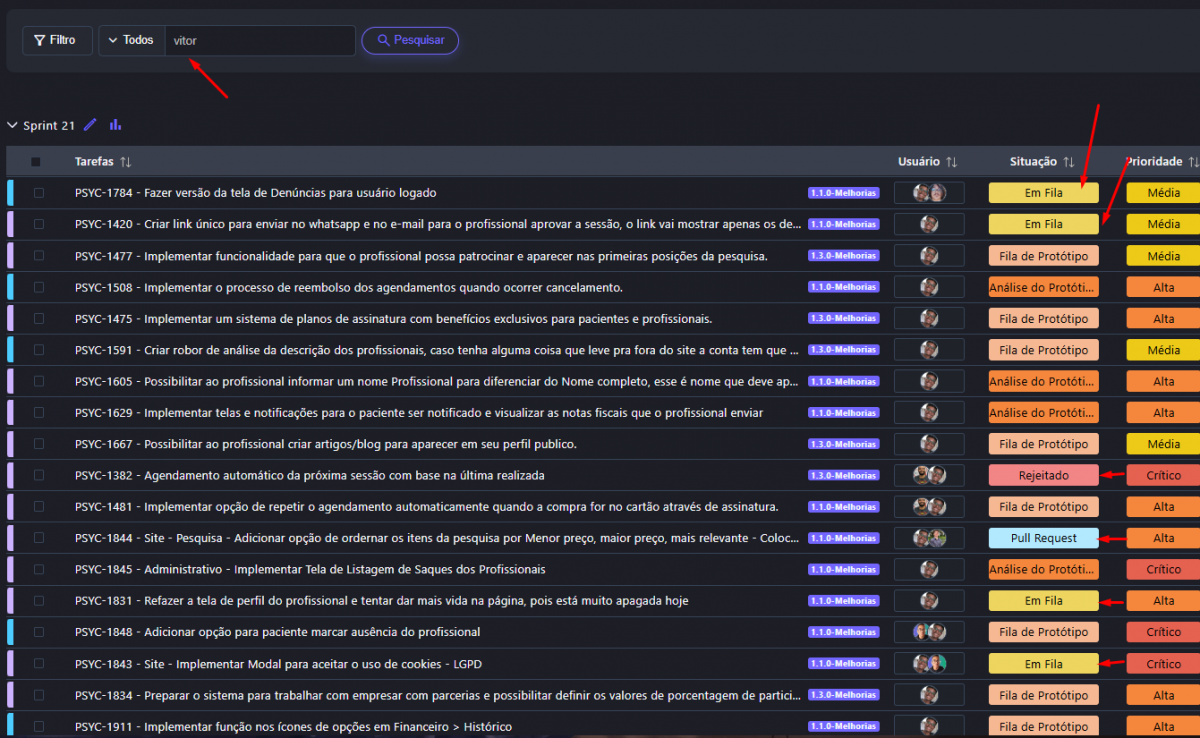1200x738 pixels.
Task: Open the Rejeitado status dropdown on PSYC-1382
Action: pos(1043,476)
